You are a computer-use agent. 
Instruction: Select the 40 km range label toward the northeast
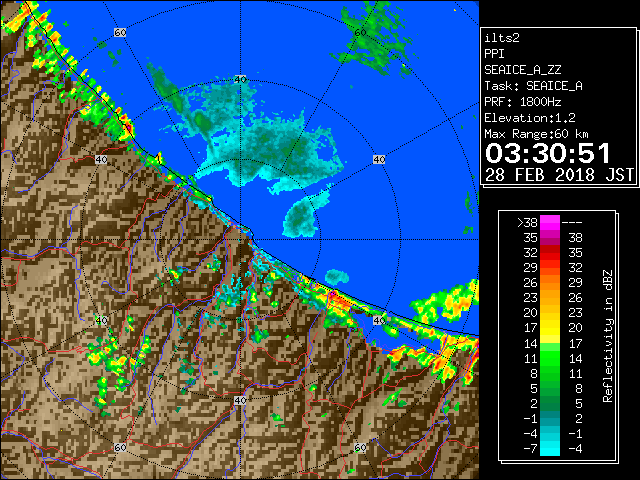pos(379,159)
